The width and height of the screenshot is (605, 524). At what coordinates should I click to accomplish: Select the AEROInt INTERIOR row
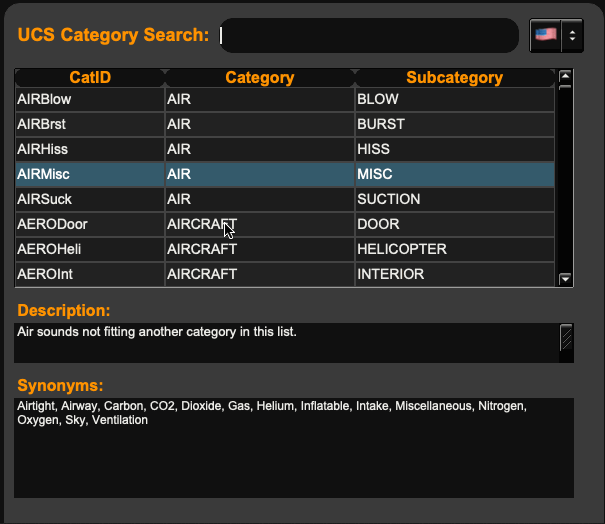click(x=89, y=274)
